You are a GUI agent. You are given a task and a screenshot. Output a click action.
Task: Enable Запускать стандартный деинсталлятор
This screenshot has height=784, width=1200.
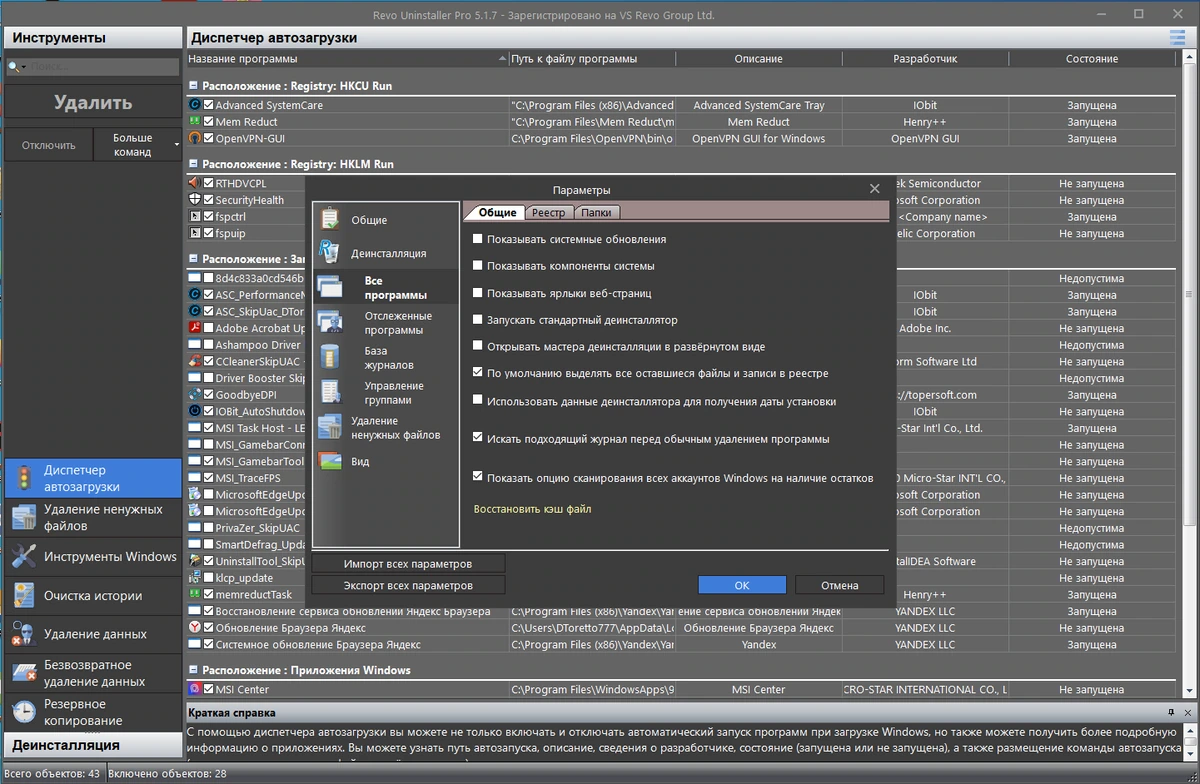click(478, 320)
